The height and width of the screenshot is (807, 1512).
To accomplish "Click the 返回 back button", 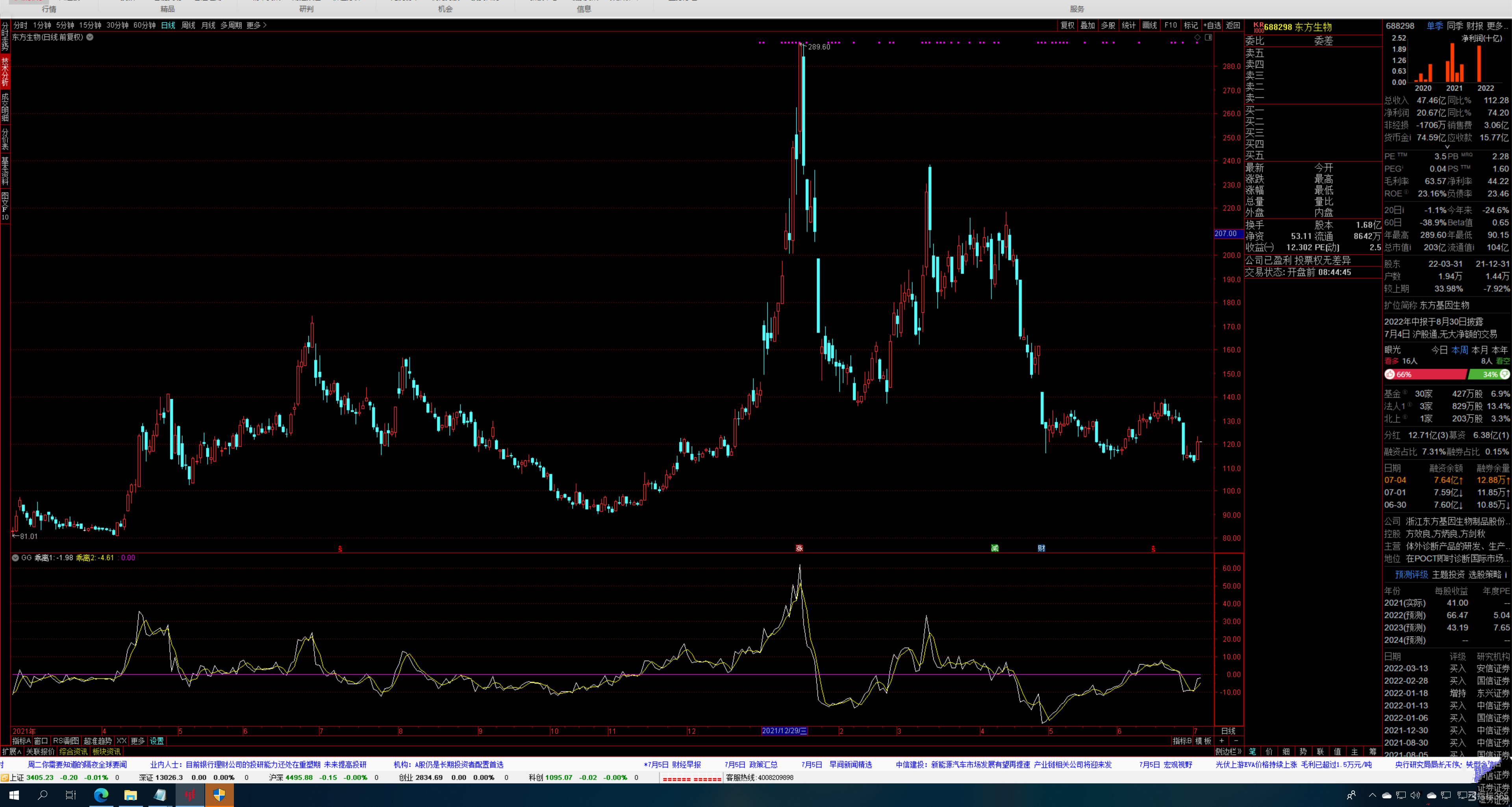I will pyautogui.click(x=1232, y=25).
